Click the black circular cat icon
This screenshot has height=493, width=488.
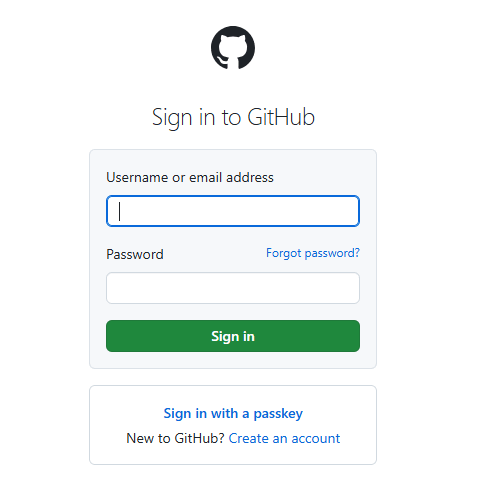click(x=233, y=48)
